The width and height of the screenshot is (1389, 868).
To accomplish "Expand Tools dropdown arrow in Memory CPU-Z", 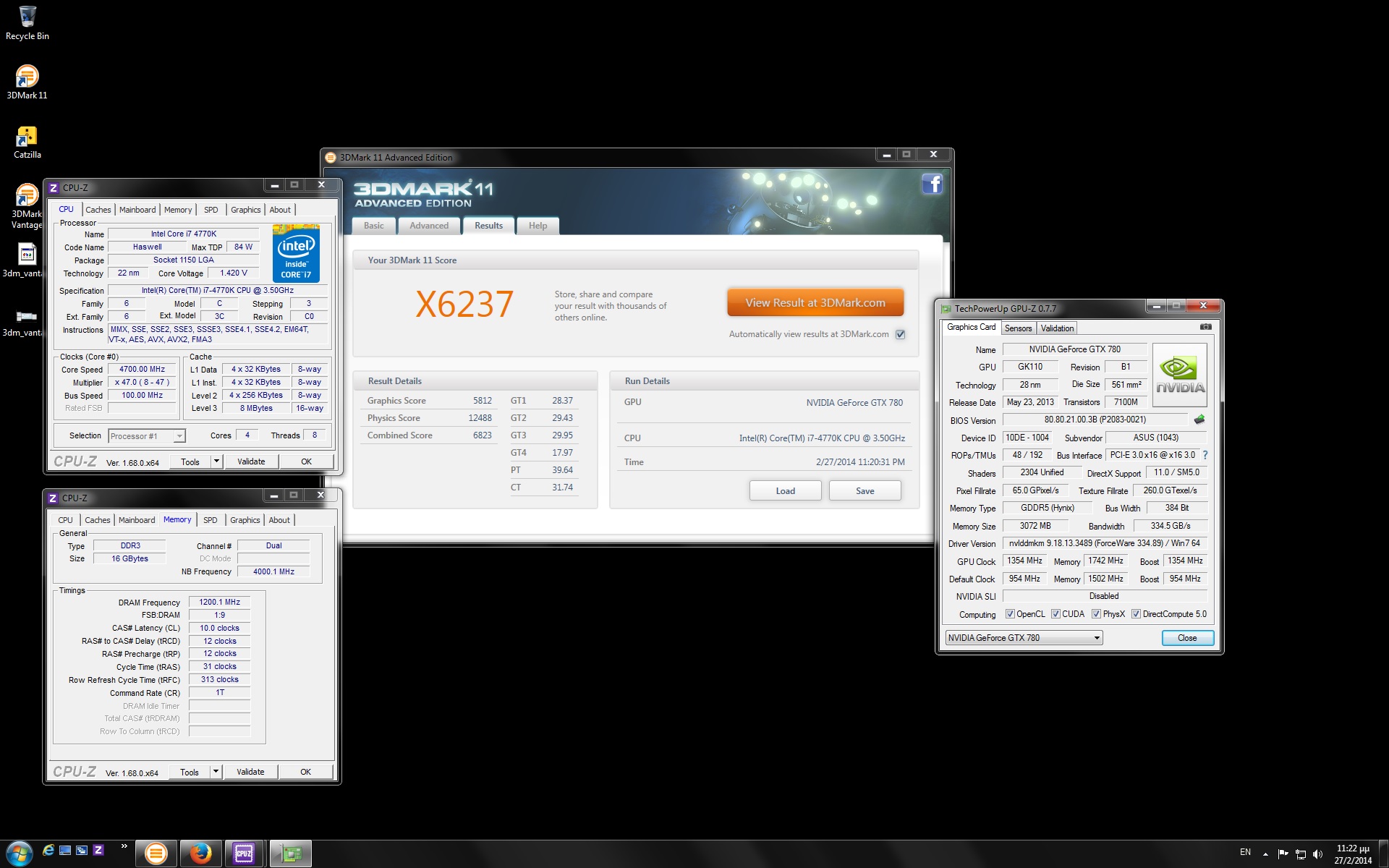I will pyautogui.click(x=215, y=772).
